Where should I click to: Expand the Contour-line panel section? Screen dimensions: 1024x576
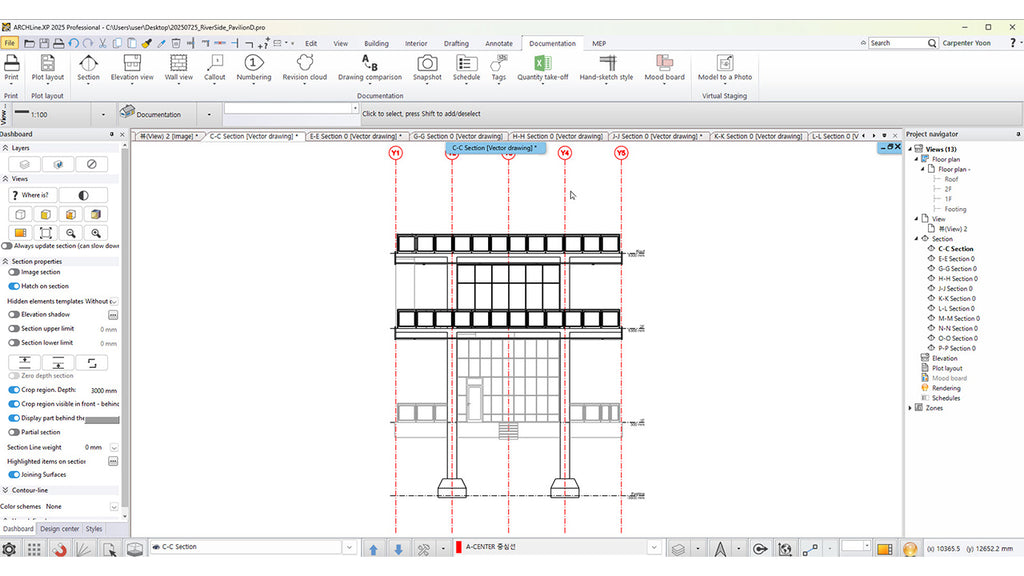(5, 490)
